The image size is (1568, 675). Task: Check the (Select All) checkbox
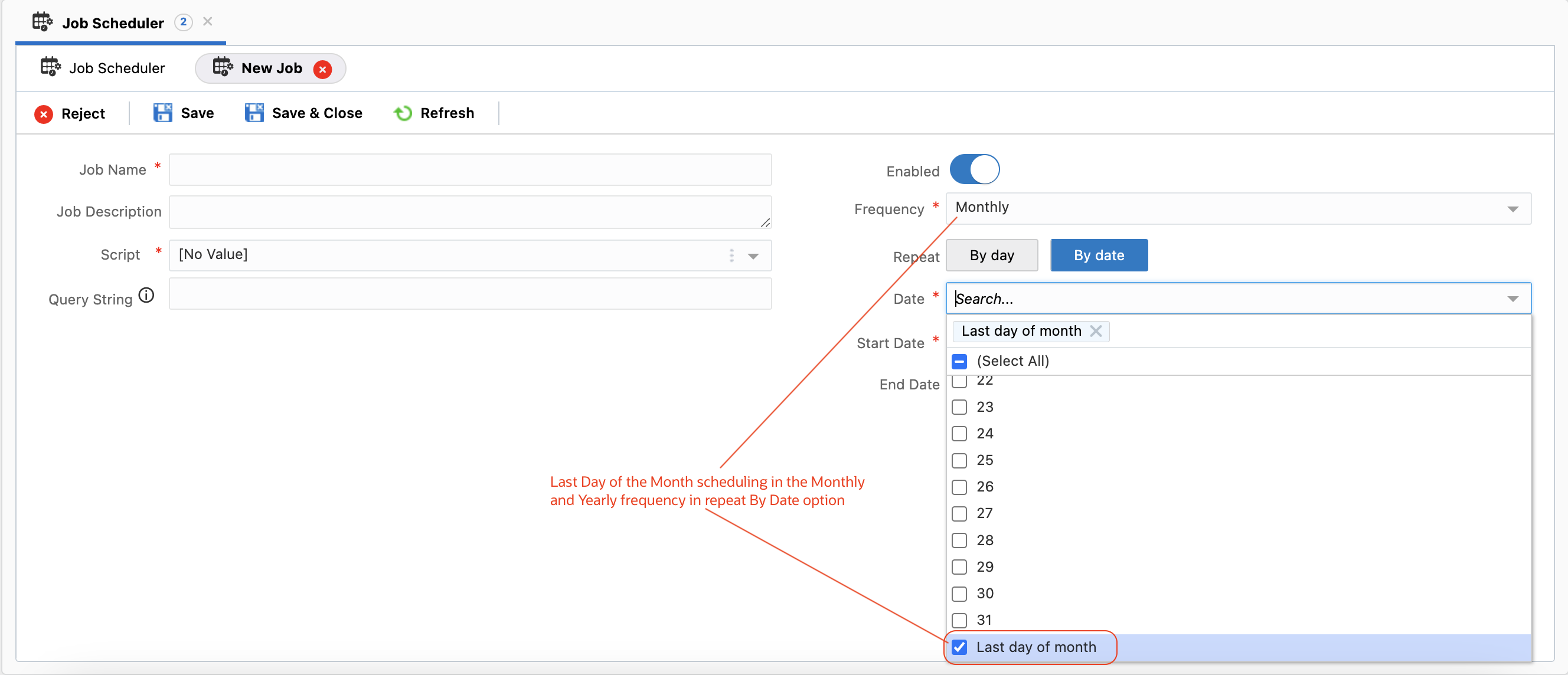point(959,361)
